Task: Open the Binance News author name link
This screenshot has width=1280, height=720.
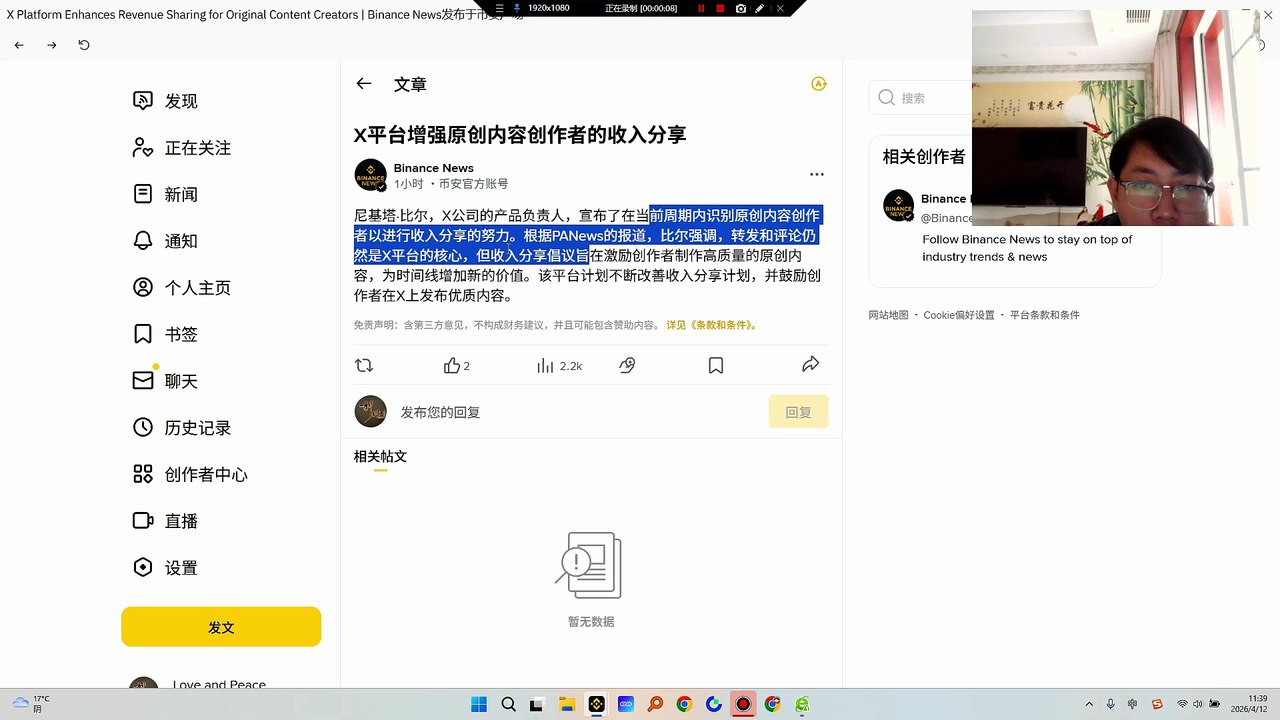Action: [434, 168]
